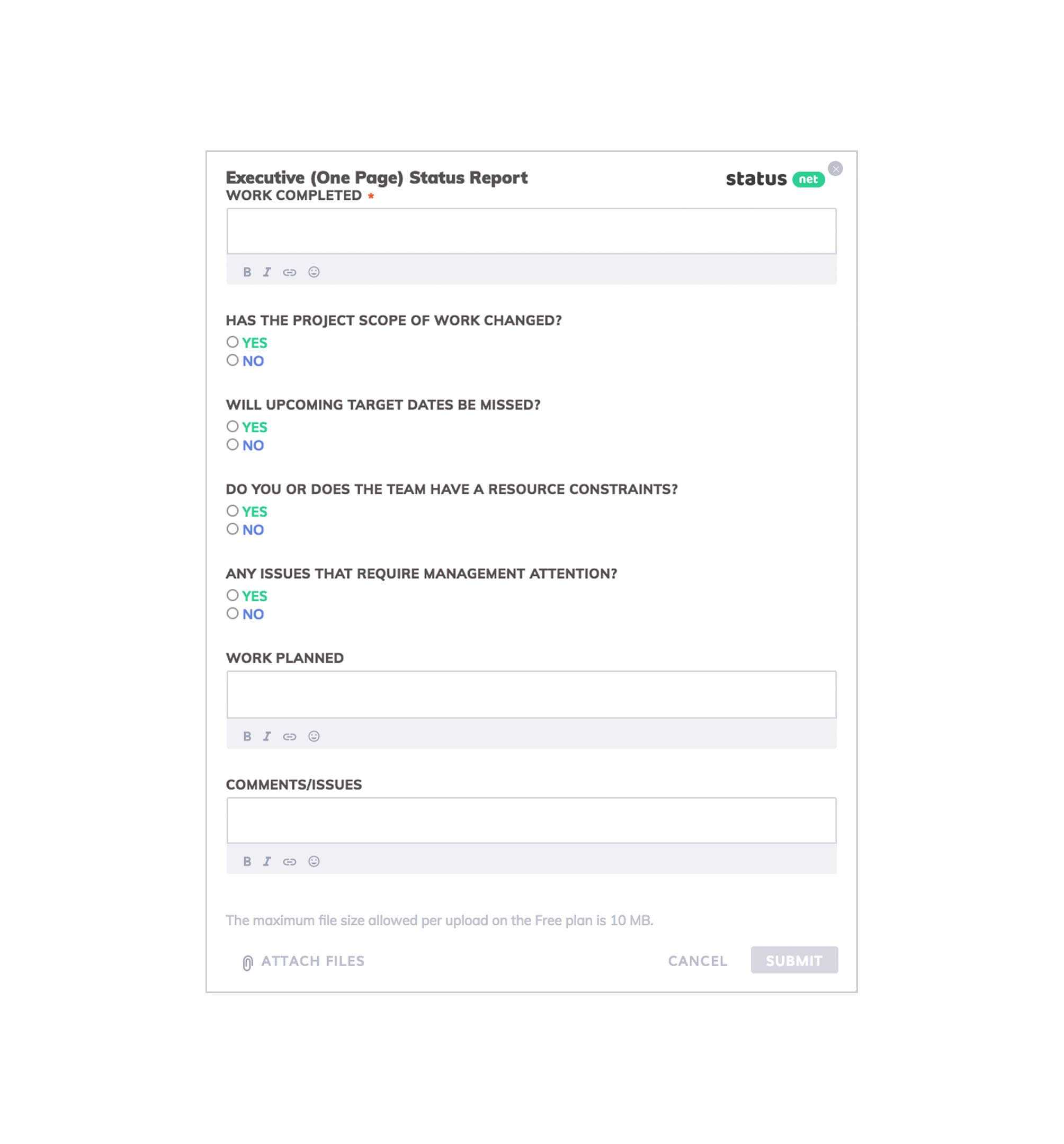The image size is (1064, 1144).
Task: Click the CANCEL button to discard form
Action: tap(698, 960)
